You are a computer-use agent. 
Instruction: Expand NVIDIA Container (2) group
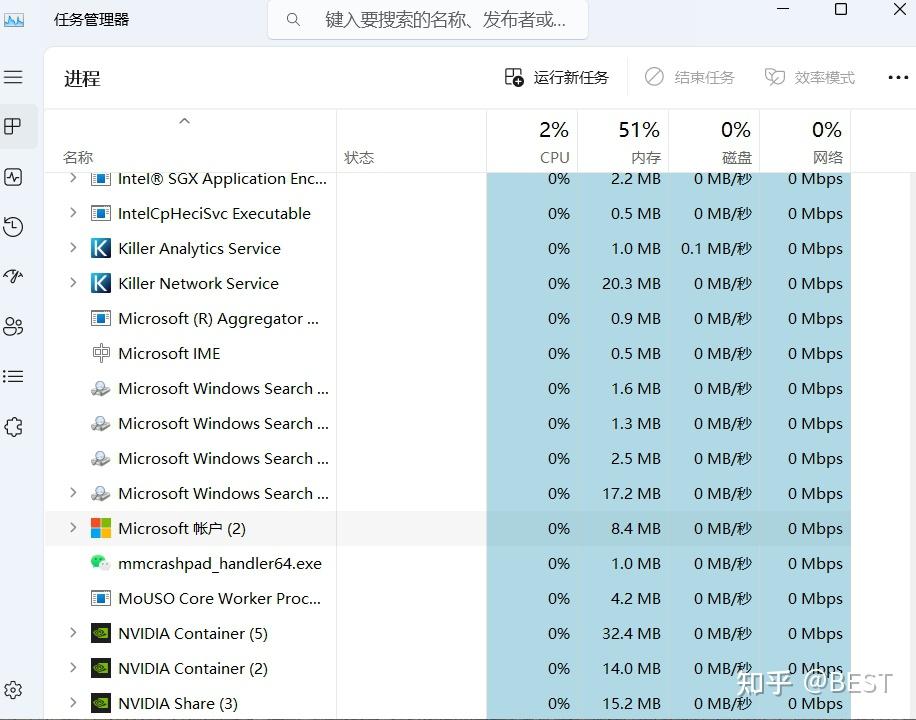73,668
